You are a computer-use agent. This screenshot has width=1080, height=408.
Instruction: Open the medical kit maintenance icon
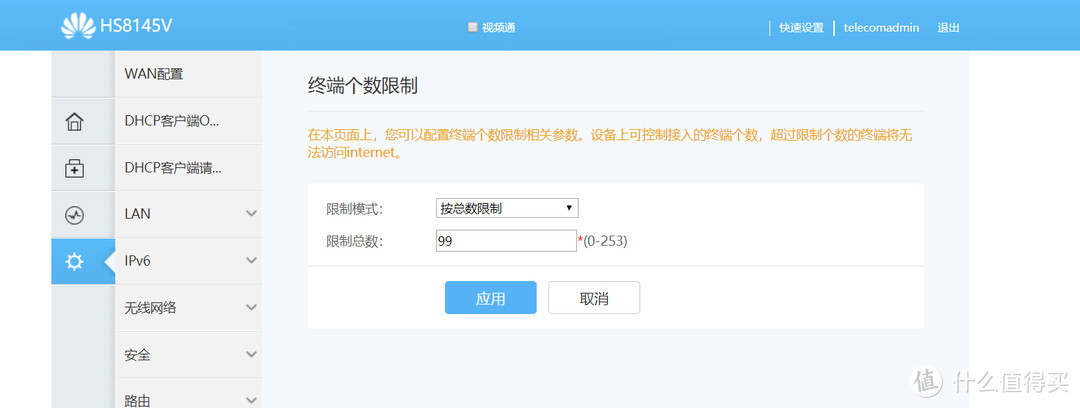74,169
